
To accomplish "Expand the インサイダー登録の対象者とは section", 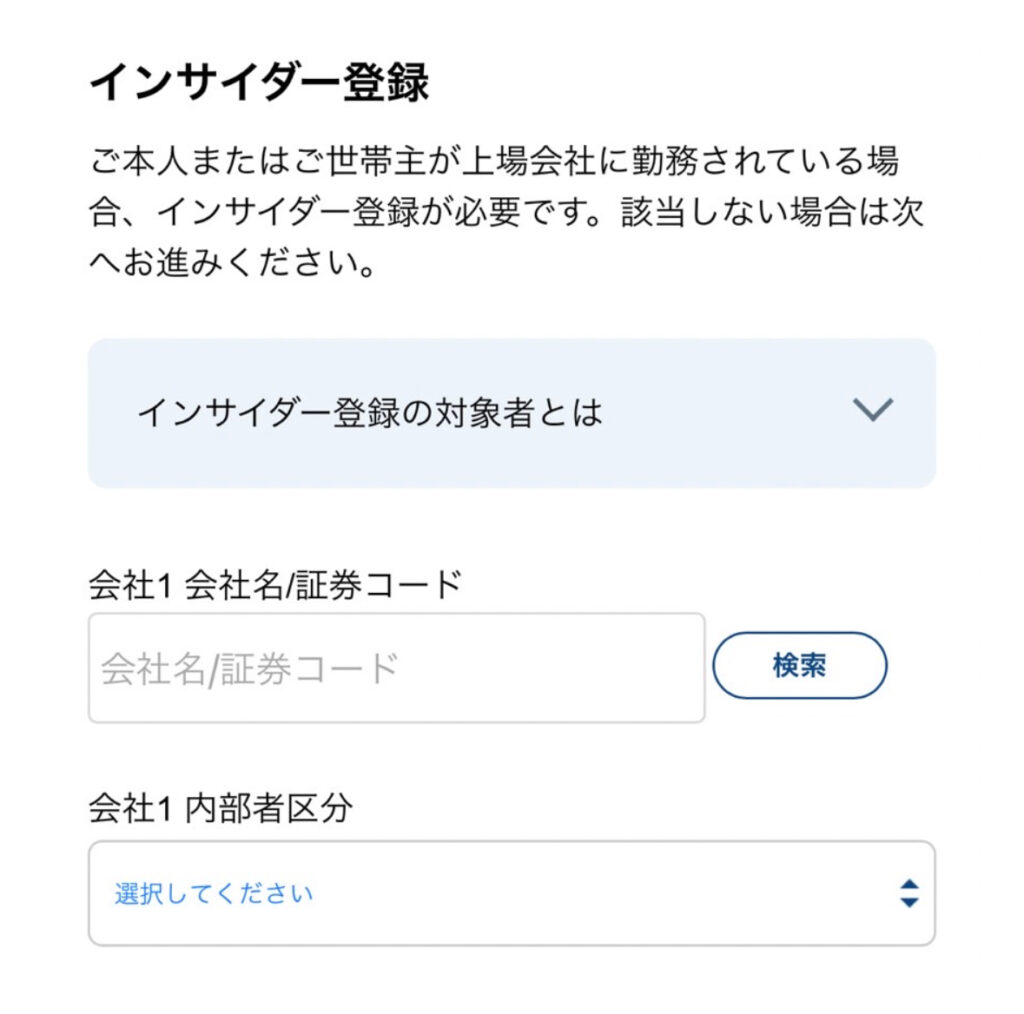I will 511,412.
